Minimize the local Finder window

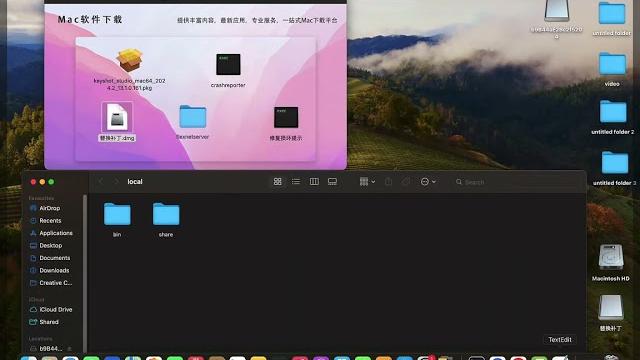pyautogui.click(x=42, y=182)
